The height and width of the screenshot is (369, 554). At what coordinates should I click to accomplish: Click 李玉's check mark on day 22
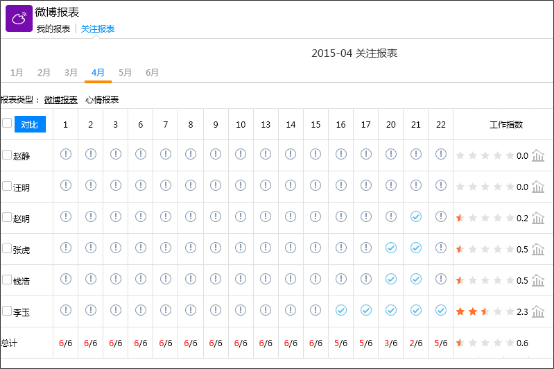pyautogui.click(x=441, y=310)
